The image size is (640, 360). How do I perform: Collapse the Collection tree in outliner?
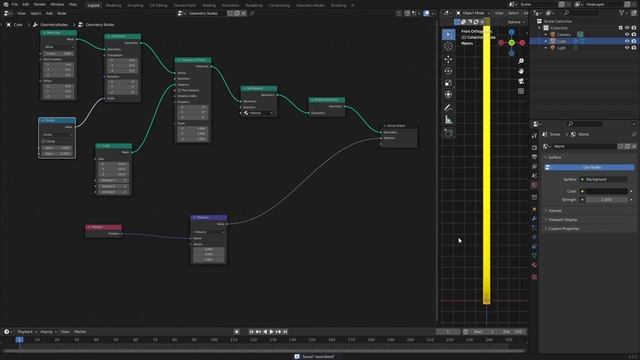tap(540, 28)
